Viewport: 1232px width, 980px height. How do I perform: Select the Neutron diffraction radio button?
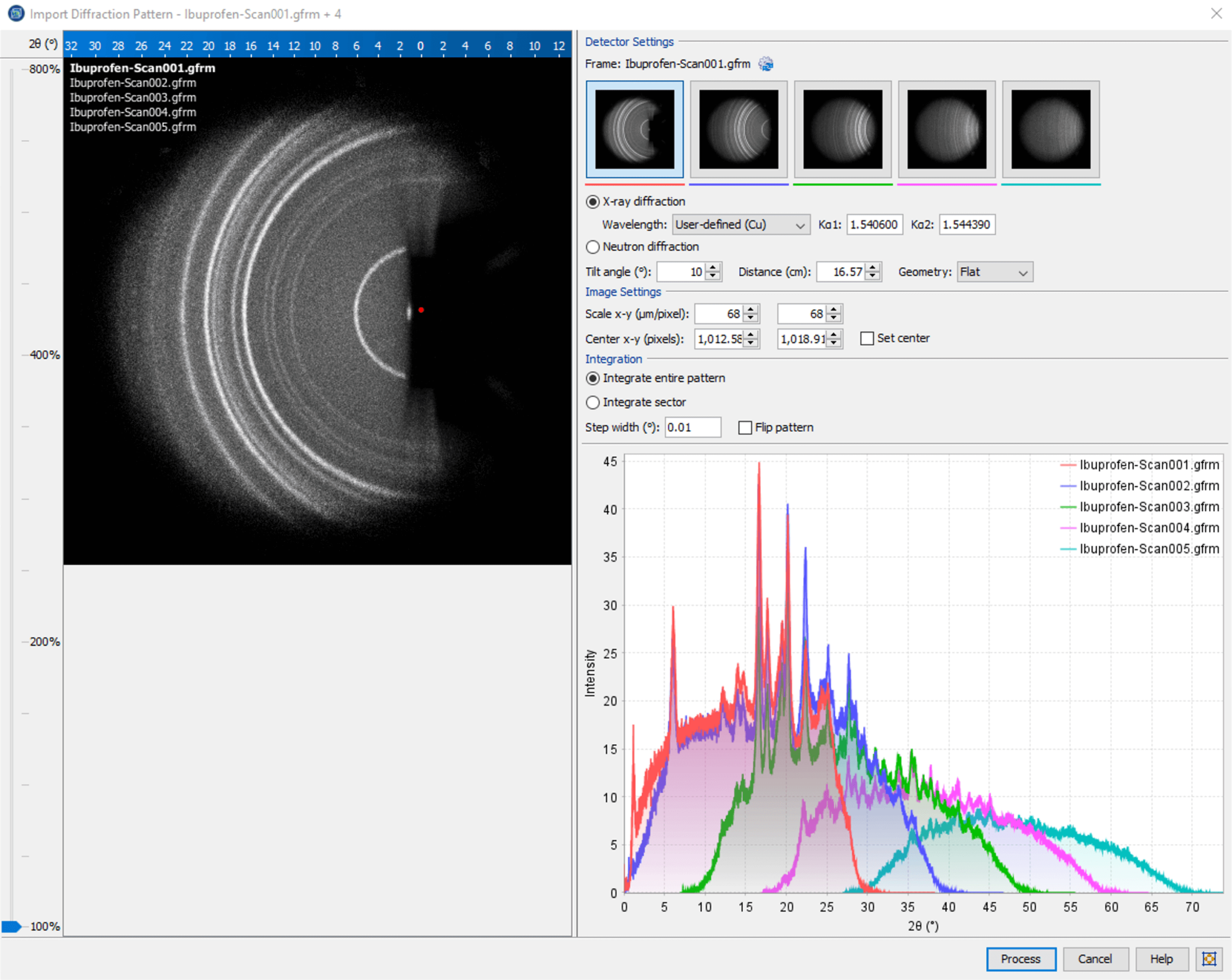[x=593, y=247]
